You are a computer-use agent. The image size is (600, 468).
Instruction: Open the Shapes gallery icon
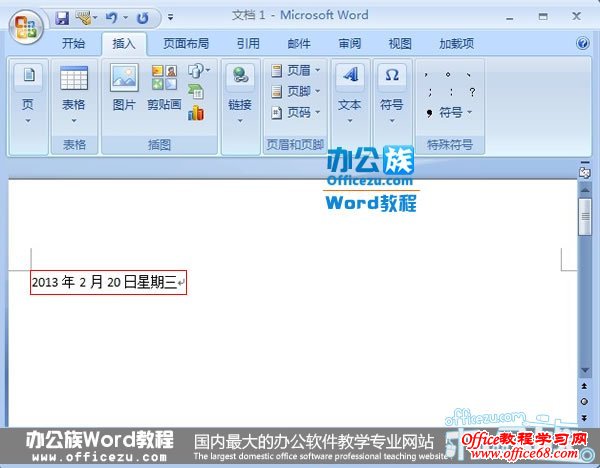tap(198, 70)
